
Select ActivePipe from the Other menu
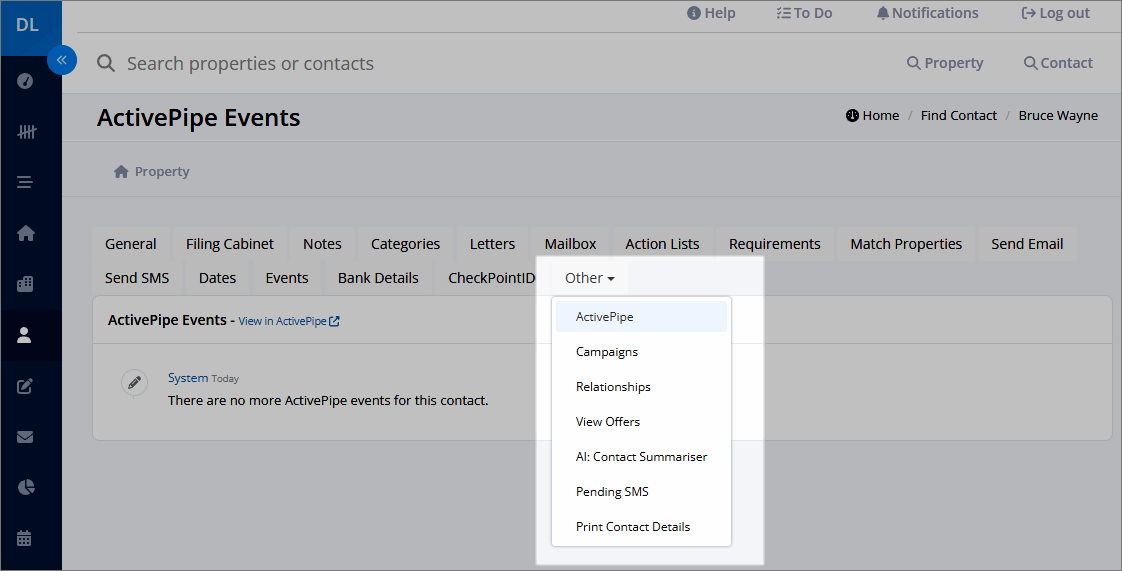641,316
